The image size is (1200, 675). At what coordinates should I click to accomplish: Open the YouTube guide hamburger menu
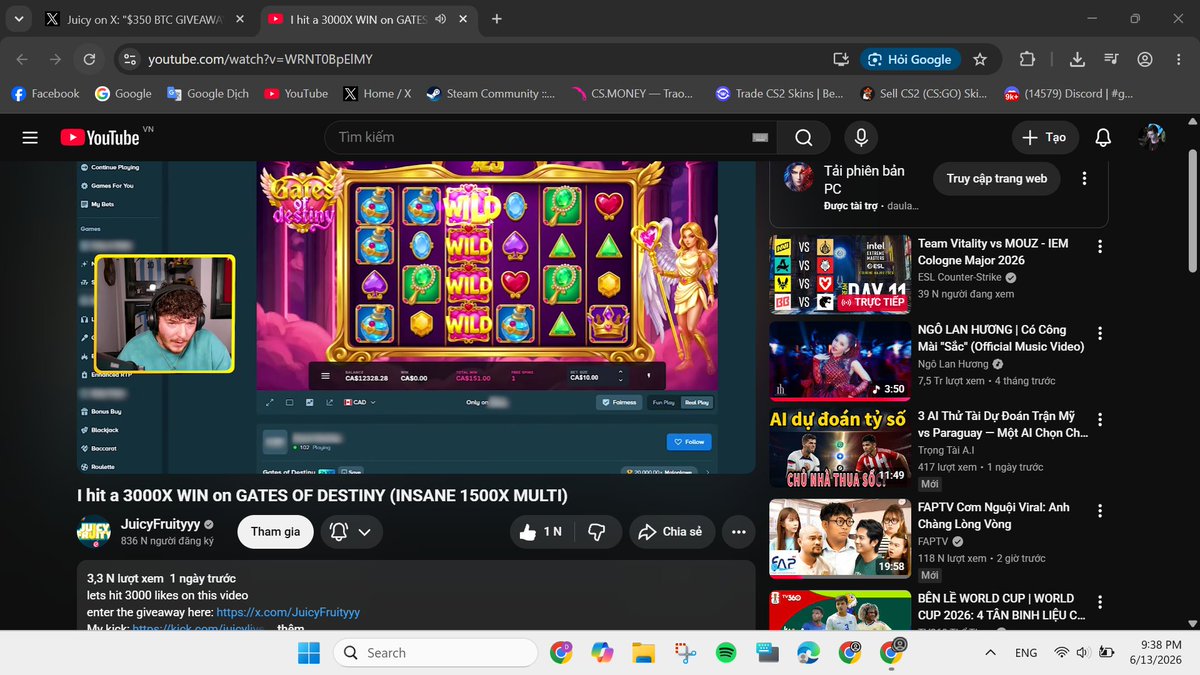click(30, 138)
